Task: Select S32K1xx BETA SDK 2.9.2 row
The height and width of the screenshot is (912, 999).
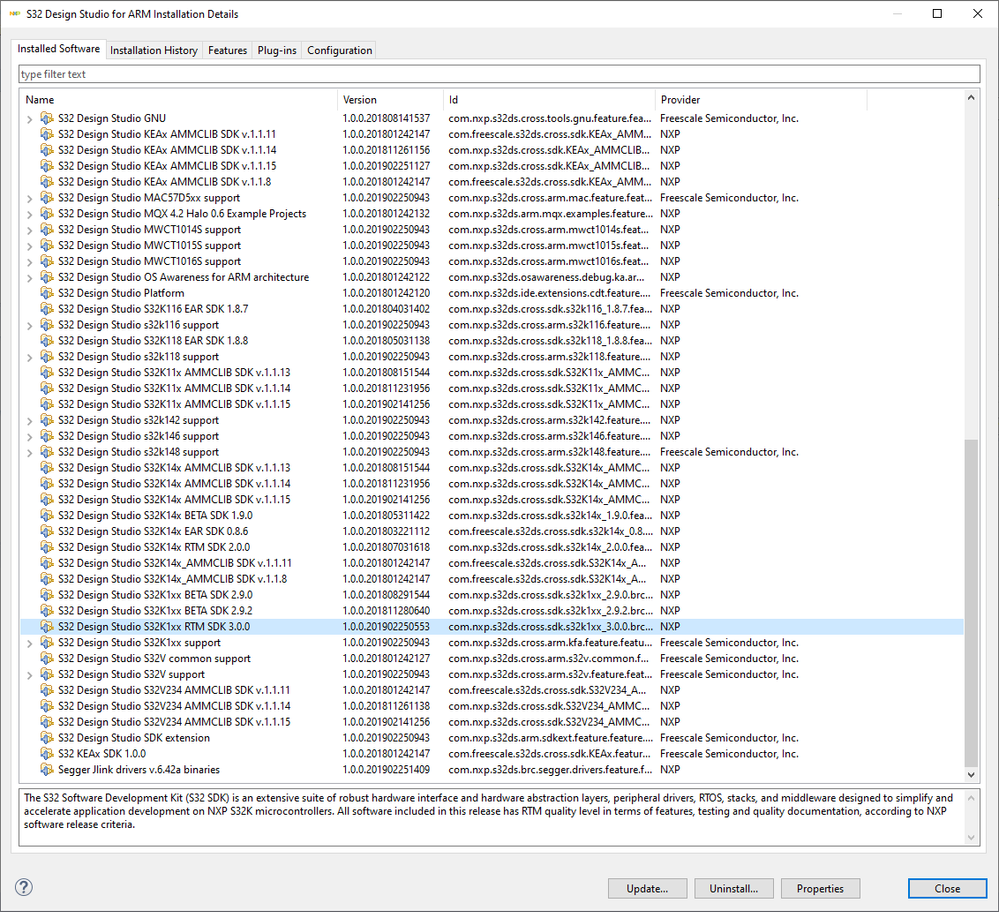Action: point(492,611)
